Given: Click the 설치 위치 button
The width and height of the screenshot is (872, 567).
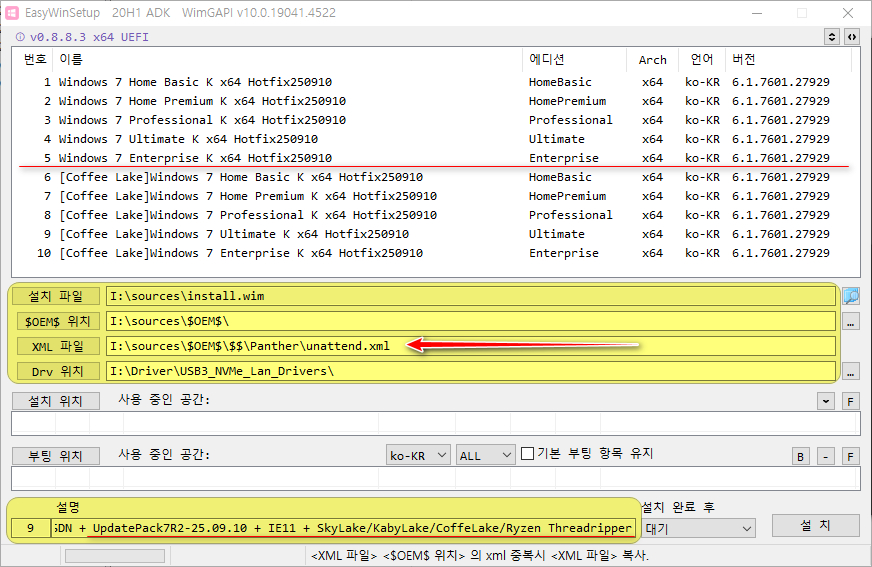Looking at the screenshot, I should tap(56, 401).
